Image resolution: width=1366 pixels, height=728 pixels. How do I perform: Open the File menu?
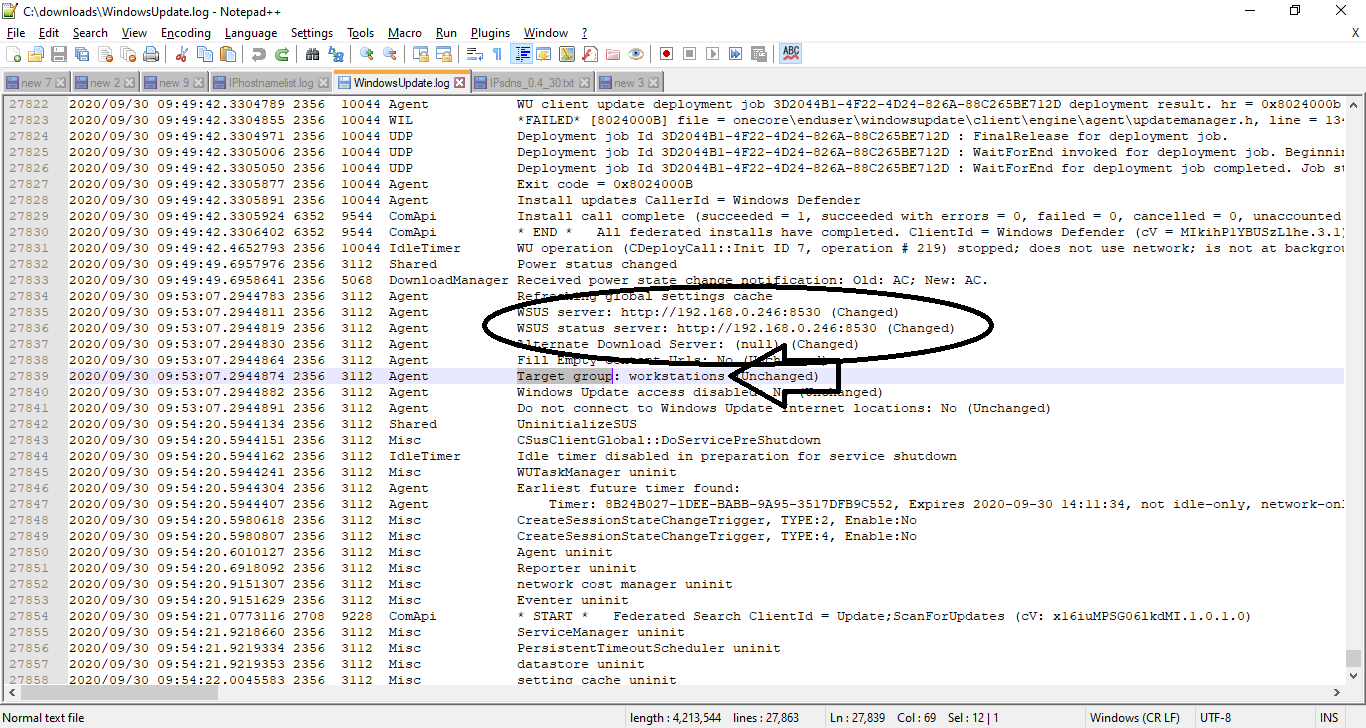click(x=16, y=33)
